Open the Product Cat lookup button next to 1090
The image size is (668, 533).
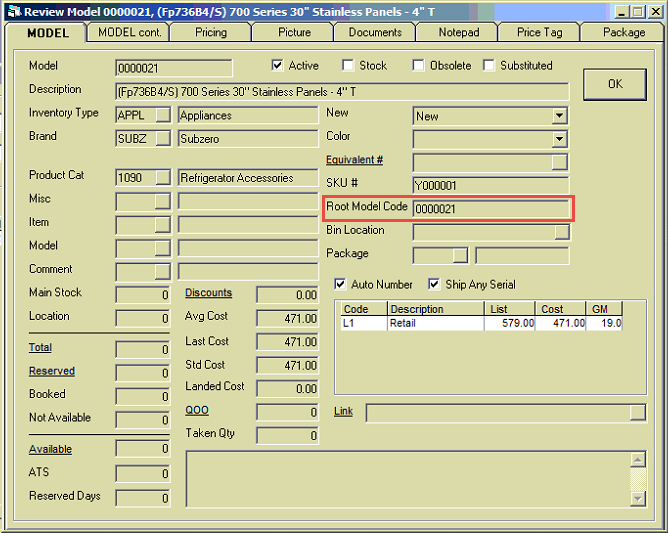coord(163,178)
